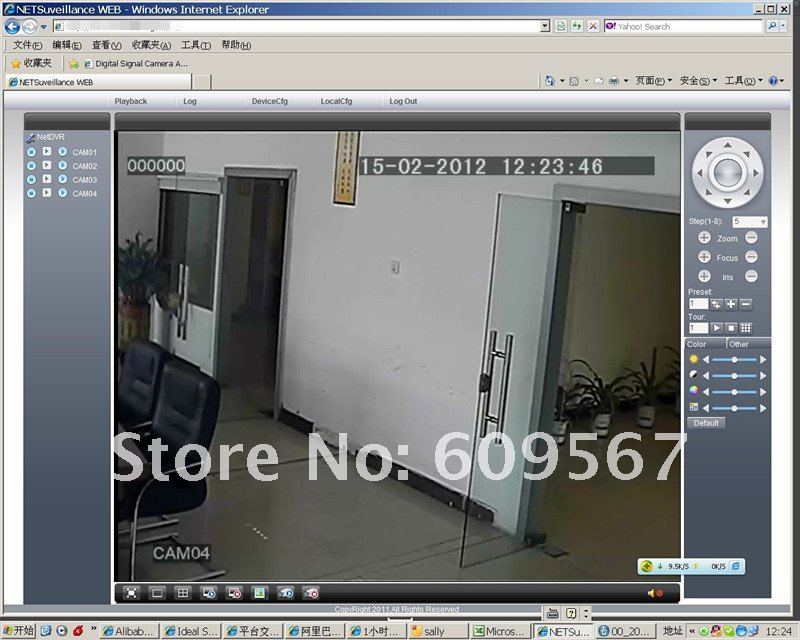Click the Focus plus button

click(x=704, y=257)
